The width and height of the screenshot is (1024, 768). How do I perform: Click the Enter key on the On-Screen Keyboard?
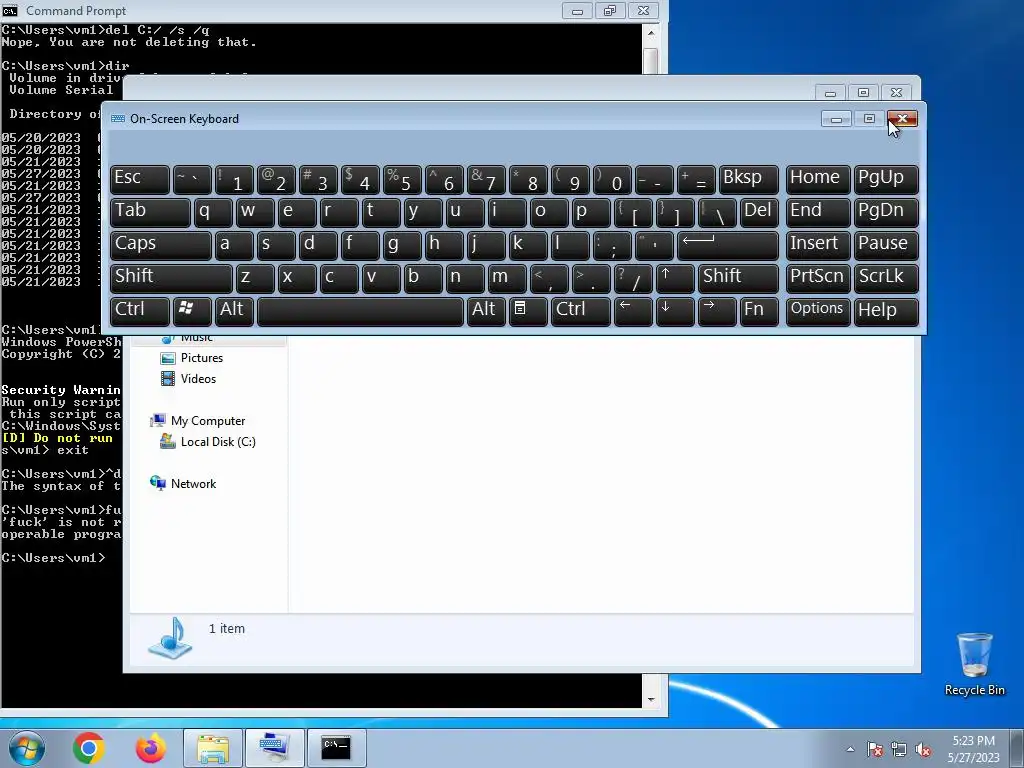tap(728, 244)
